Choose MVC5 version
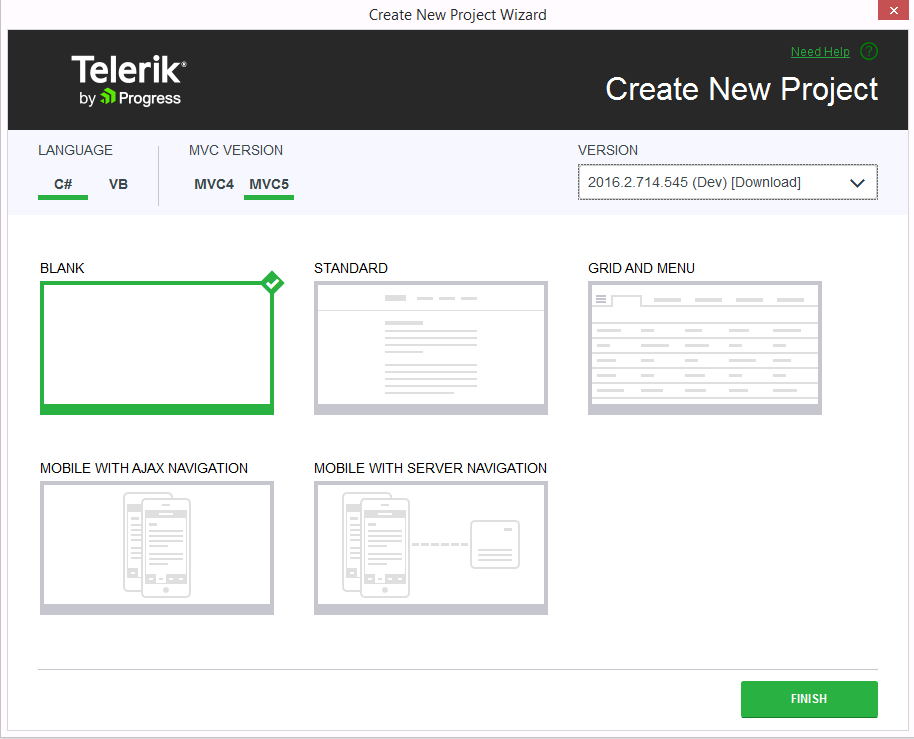 pos(269,184)
